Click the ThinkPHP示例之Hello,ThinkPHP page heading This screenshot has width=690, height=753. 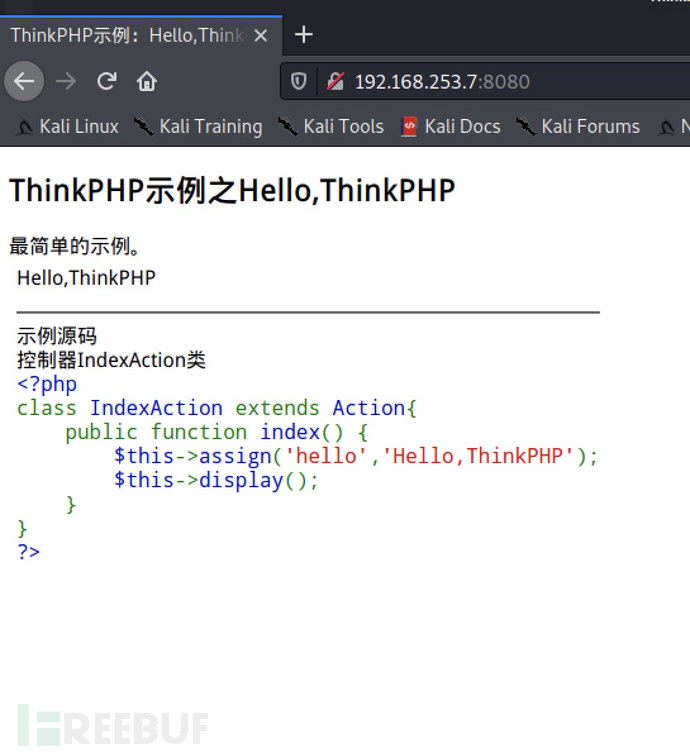[232, 190]
